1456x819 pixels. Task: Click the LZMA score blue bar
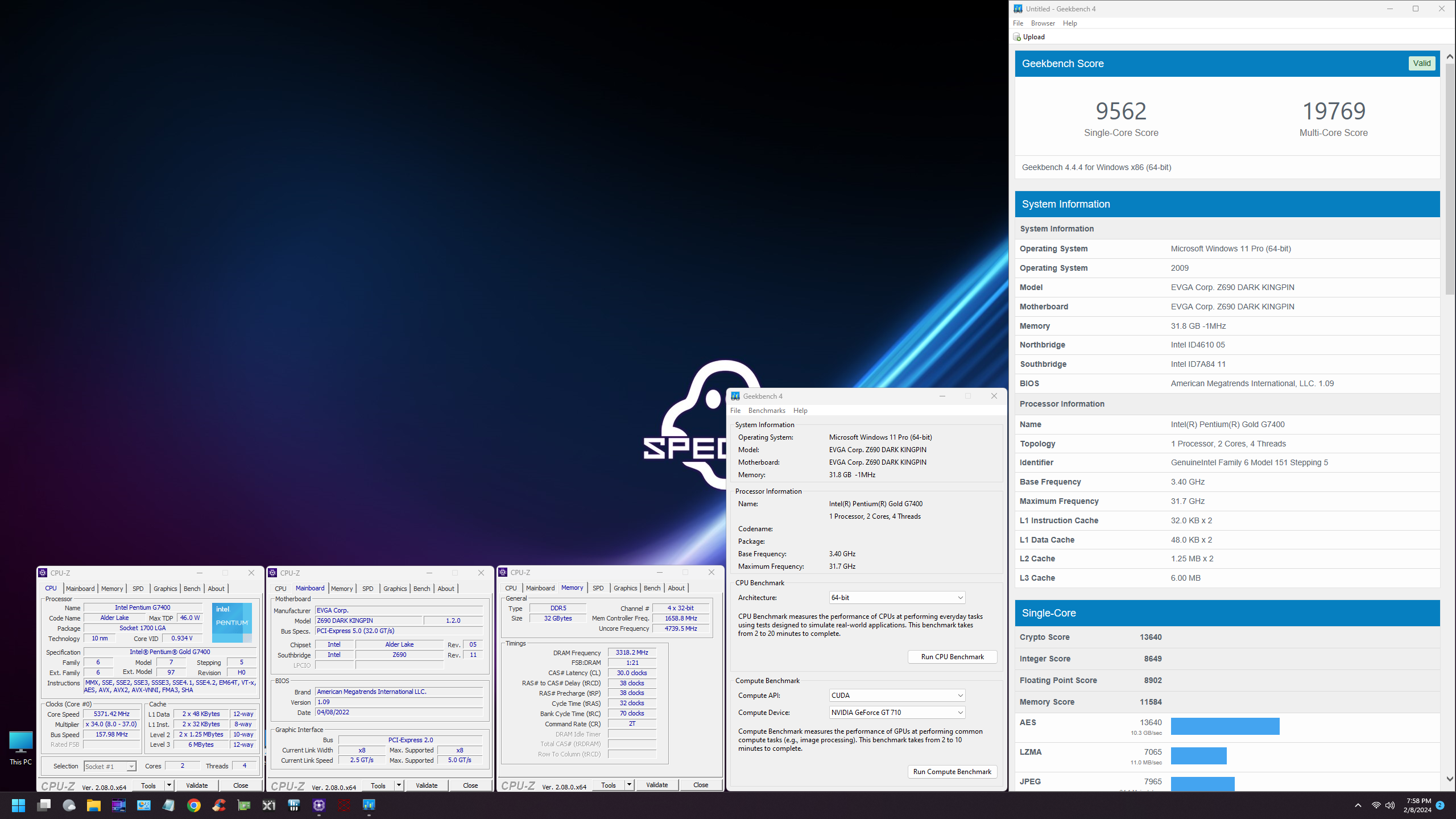1199,756
